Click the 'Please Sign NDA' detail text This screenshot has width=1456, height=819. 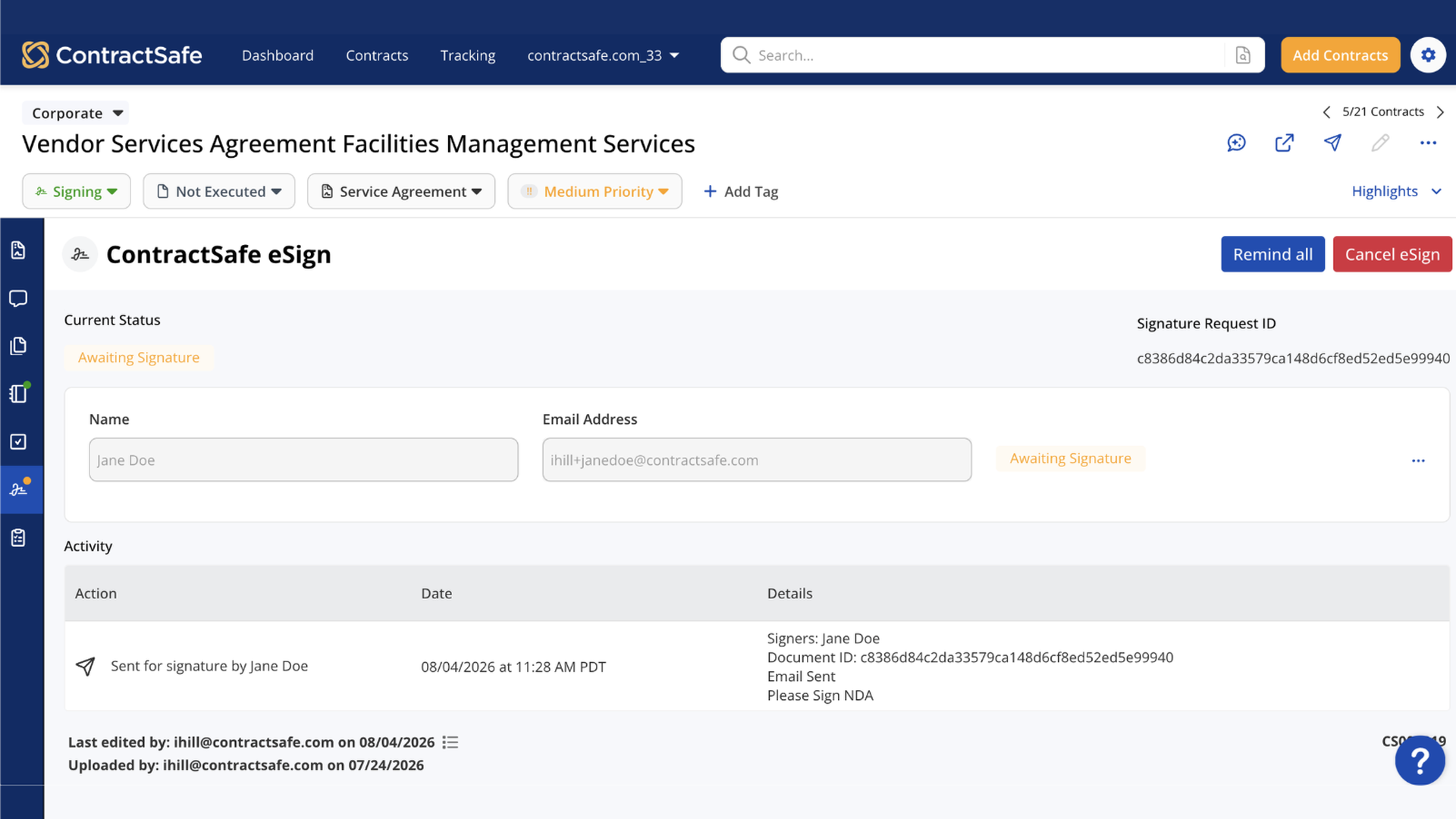(820, 695)
